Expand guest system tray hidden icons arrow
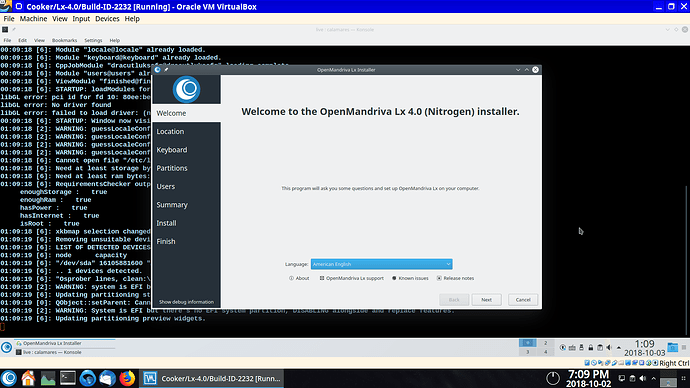The image size is (690, 388). click(619, 348)
